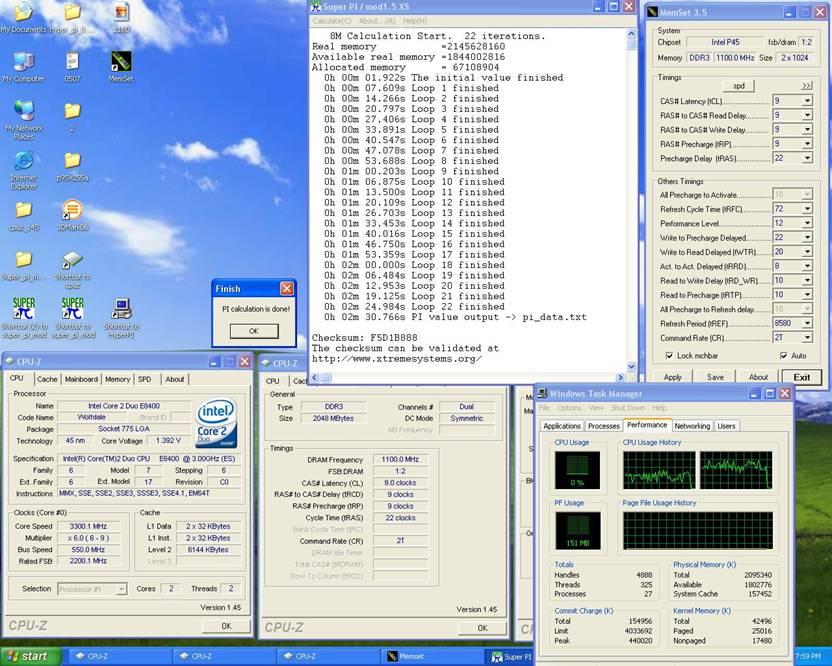Image resolution: width=832 pixels, height=666 pixels.
Task: Open the CAS# Latency (tCL) dropdown
Action: coord(807,101)
